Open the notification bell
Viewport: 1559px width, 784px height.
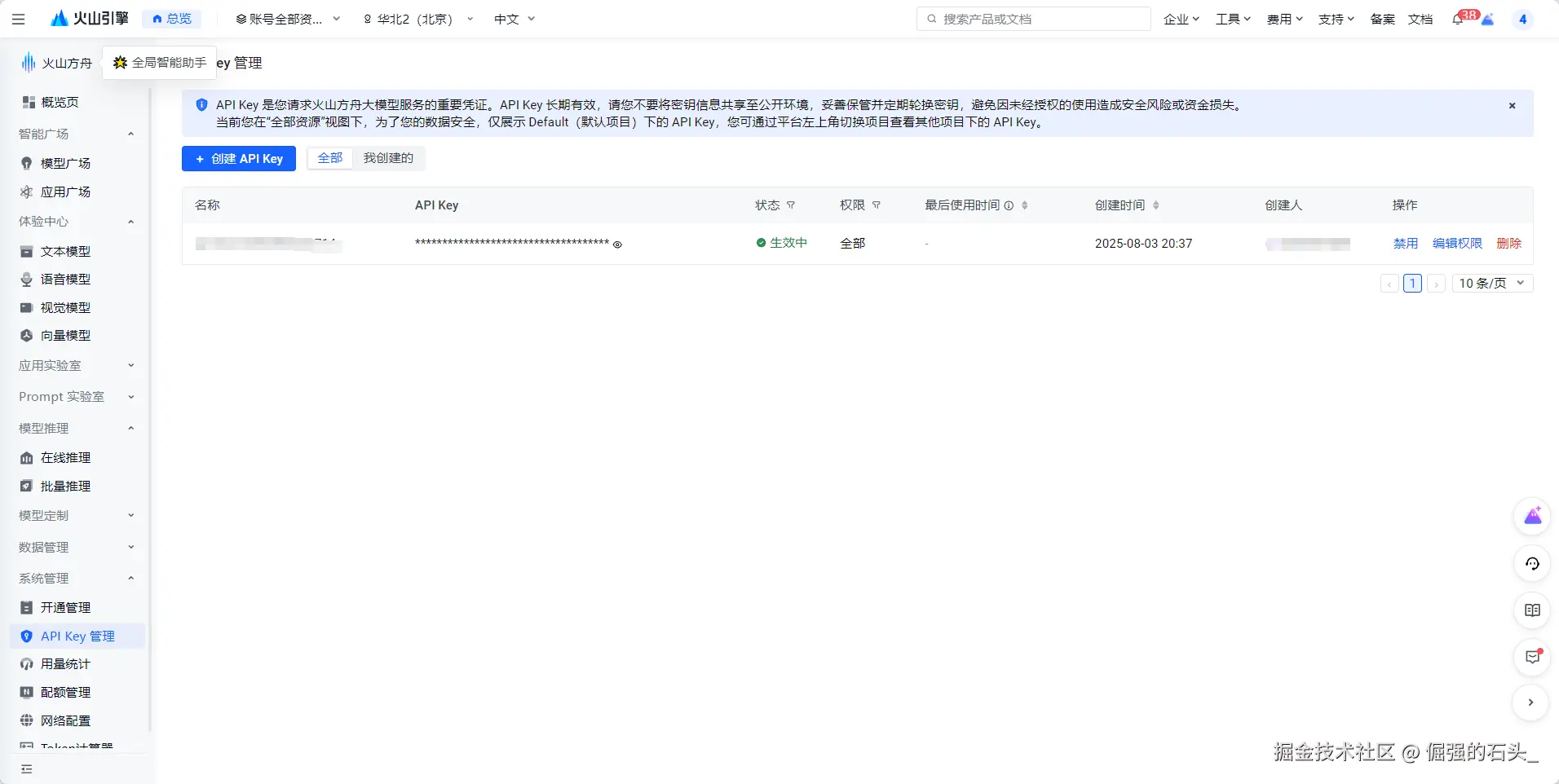tap(1458, 20)
